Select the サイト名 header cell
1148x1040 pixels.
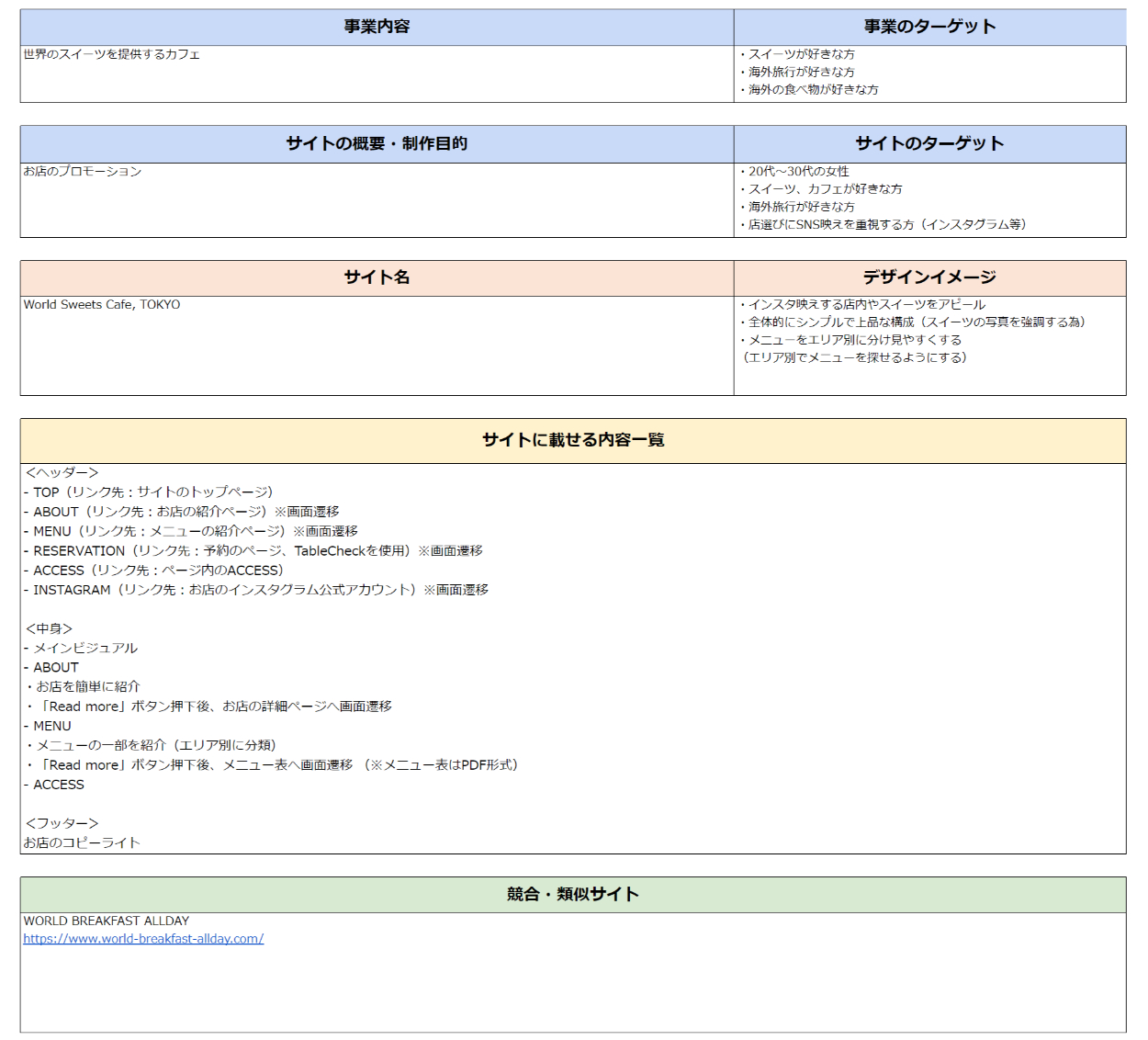pyautogui.click(x=377, y=277)
